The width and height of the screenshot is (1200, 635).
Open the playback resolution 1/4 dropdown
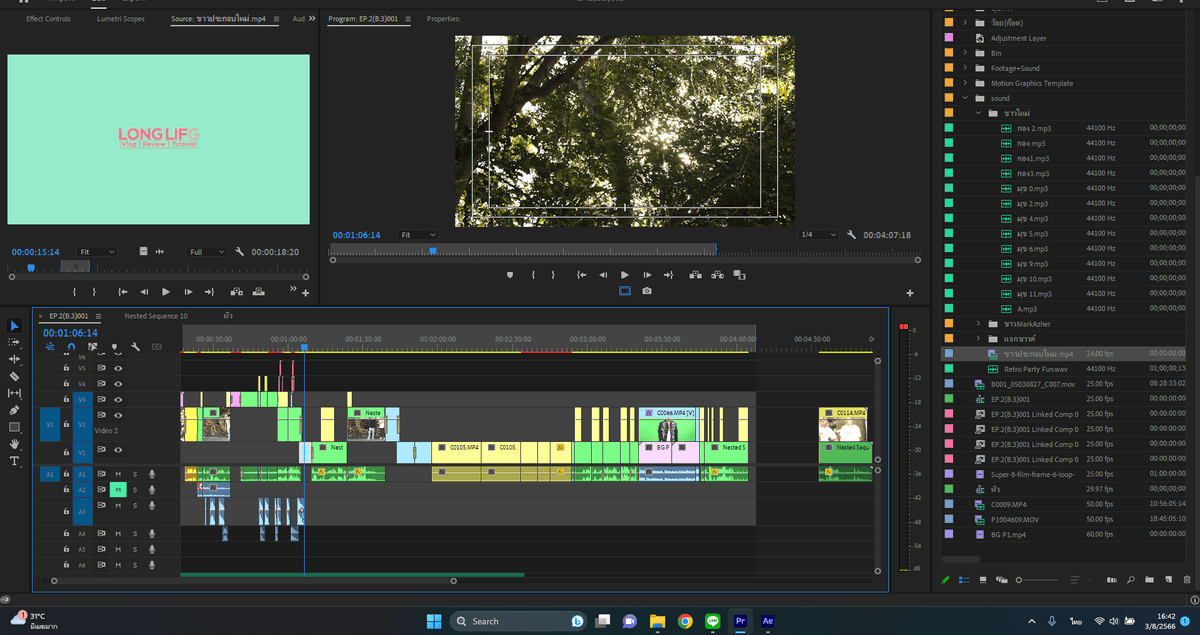818,235
